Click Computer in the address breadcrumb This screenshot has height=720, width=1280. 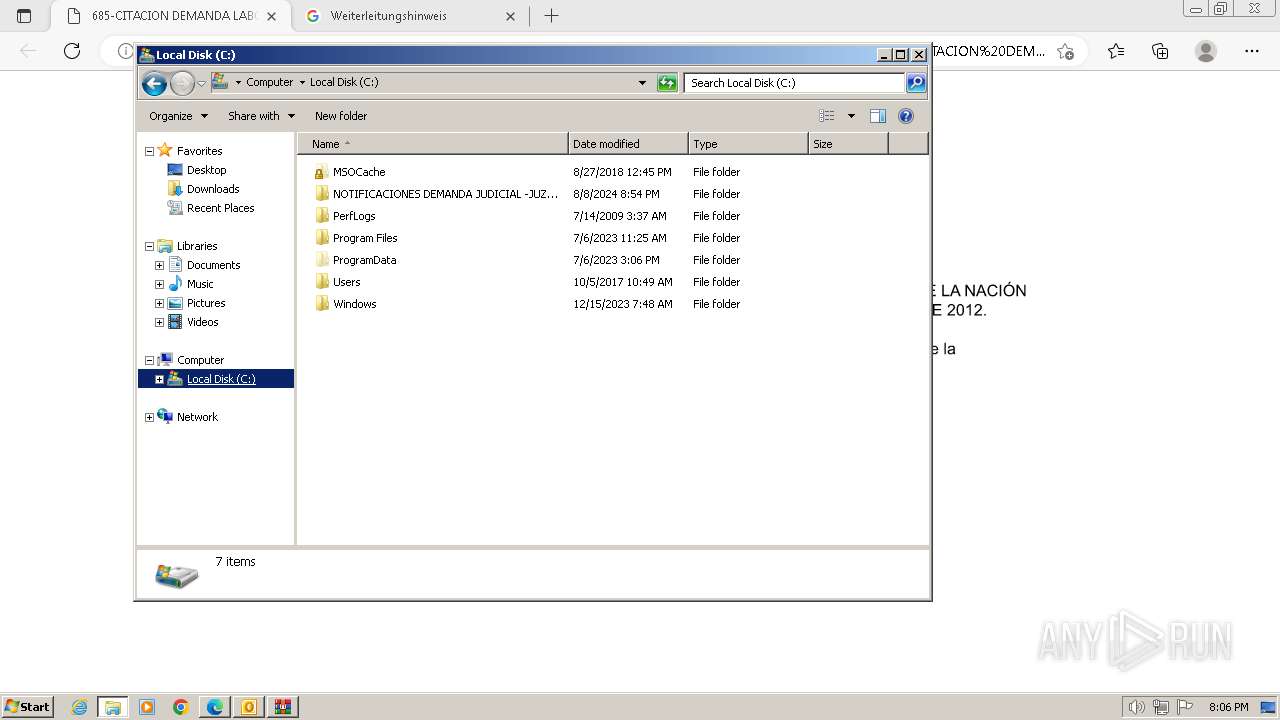pos(270,82)
